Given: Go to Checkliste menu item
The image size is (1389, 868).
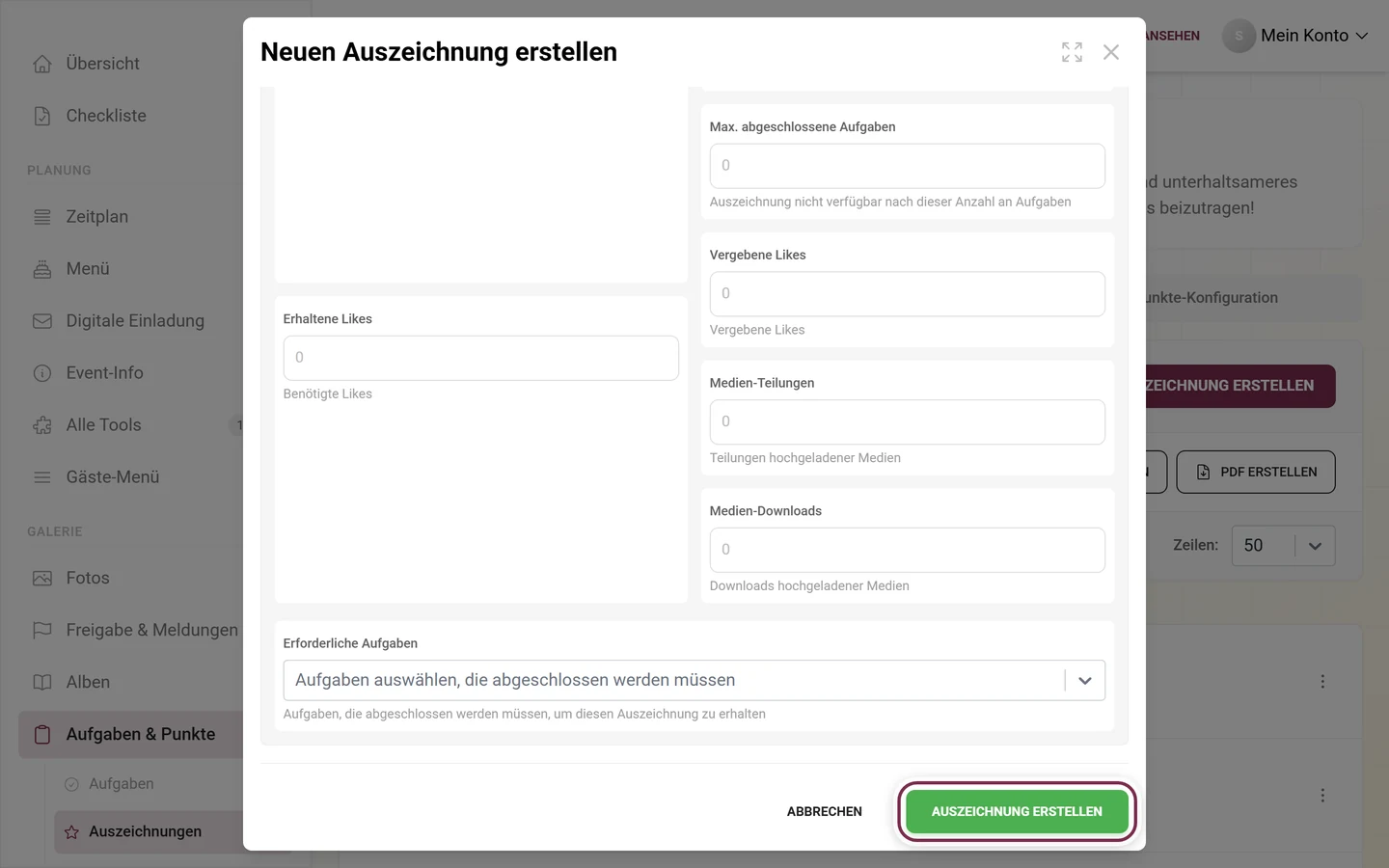Looking at the screenshot, I should 106,116.
